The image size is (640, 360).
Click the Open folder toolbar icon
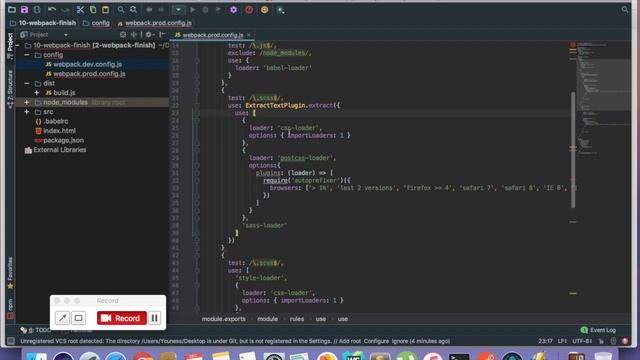coord(11,10)
